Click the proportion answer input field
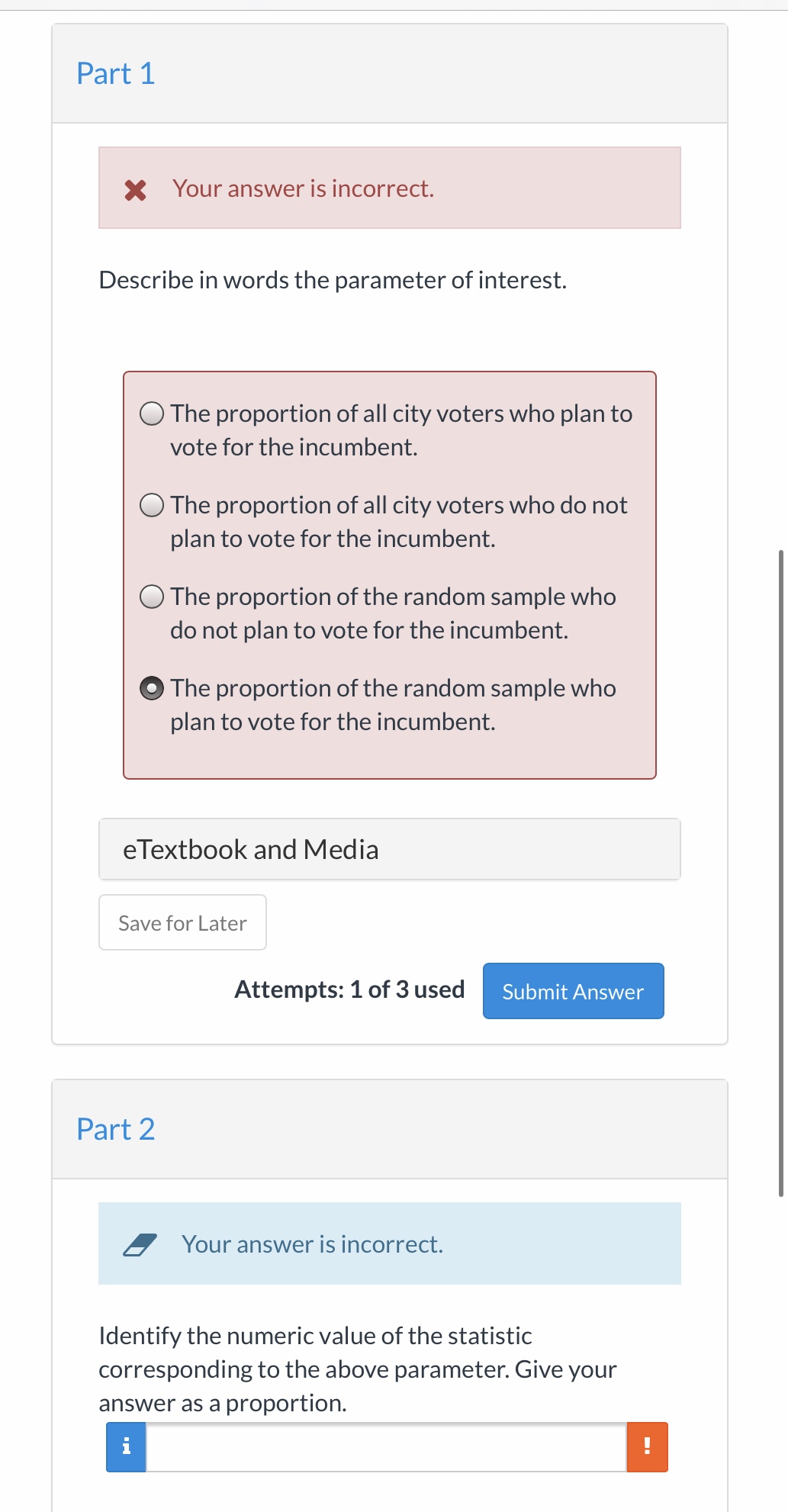The width and height of the screenshot is (788, 1512). click(x=385, y=1446)
